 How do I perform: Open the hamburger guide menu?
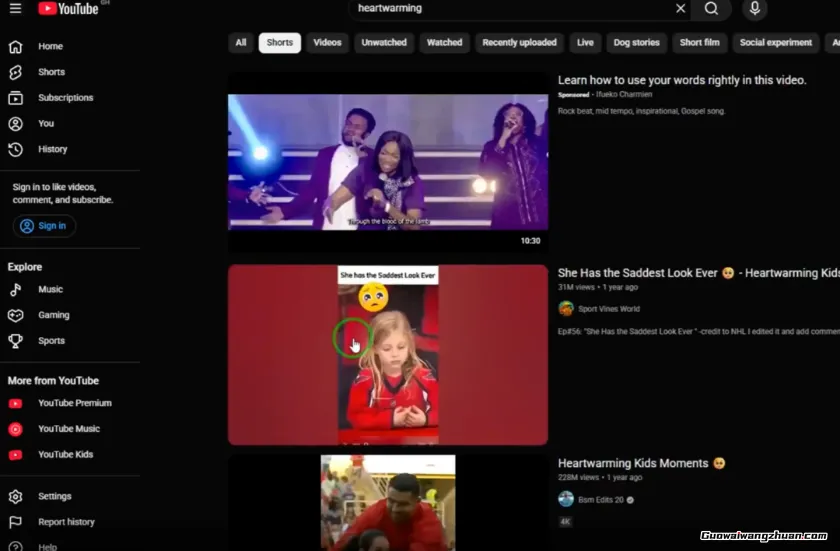coord(15,8)
